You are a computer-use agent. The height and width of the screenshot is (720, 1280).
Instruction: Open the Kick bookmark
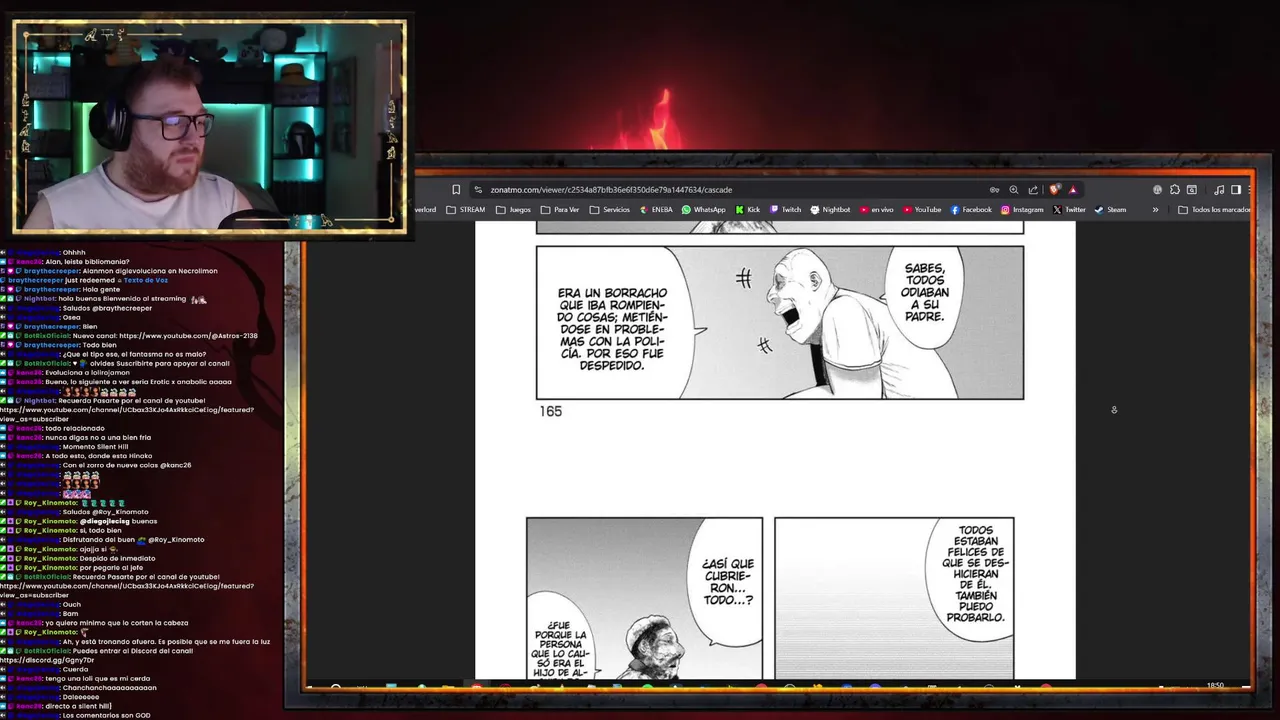tap(748, 210)
